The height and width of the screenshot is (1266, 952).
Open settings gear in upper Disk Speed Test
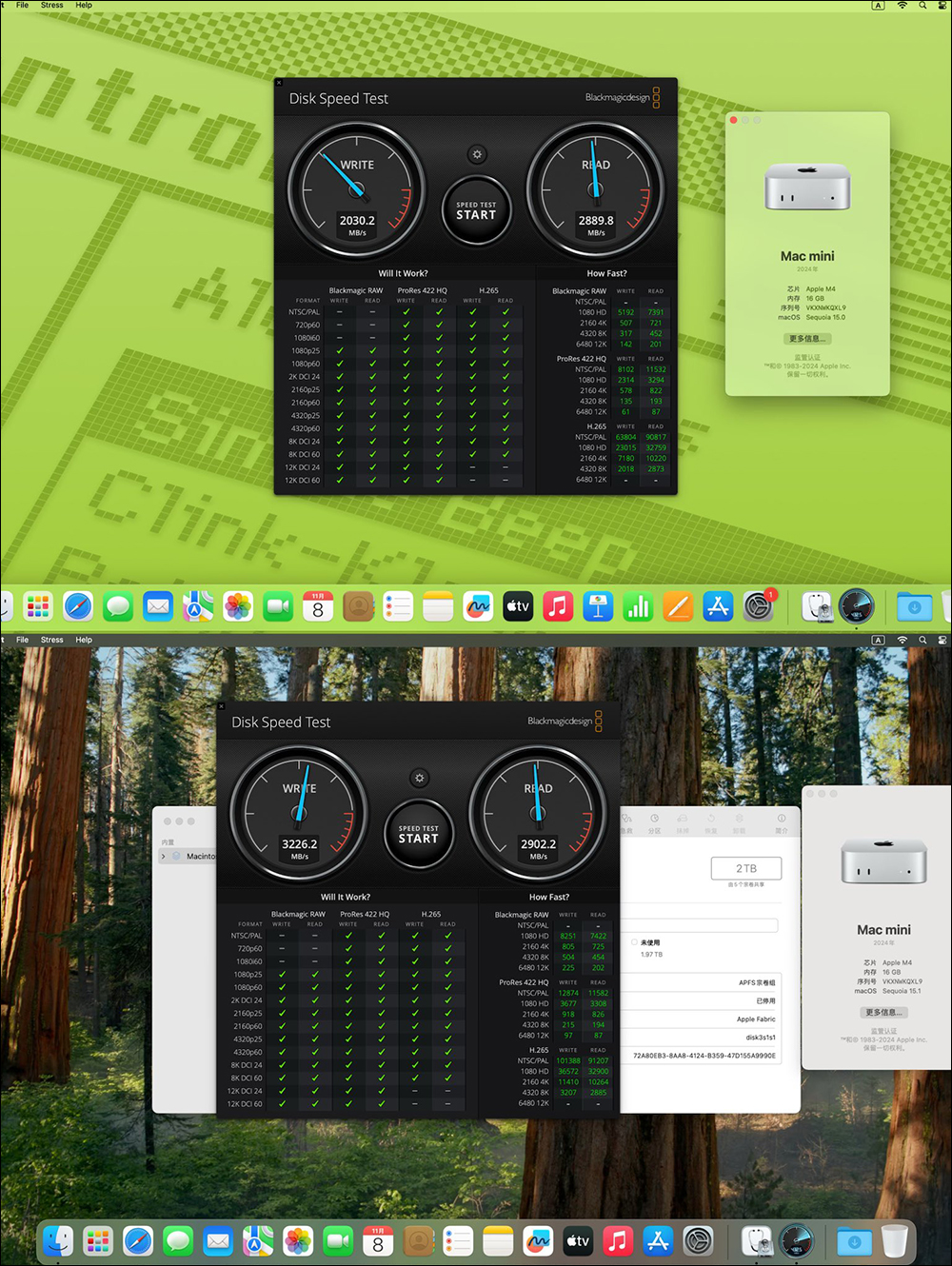pos(476,153)
